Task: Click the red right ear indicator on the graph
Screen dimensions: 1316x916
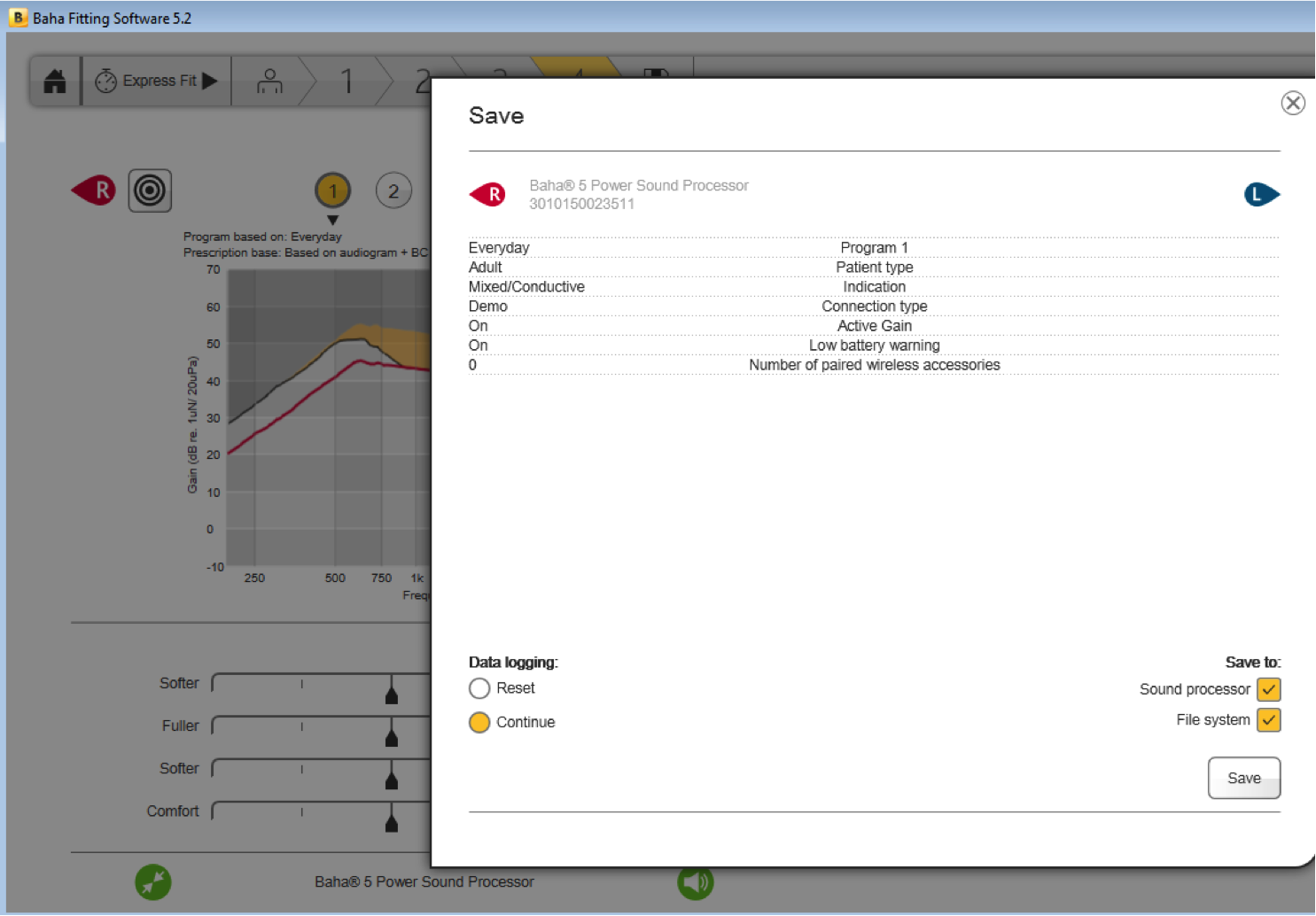Action: pos(94,190)
